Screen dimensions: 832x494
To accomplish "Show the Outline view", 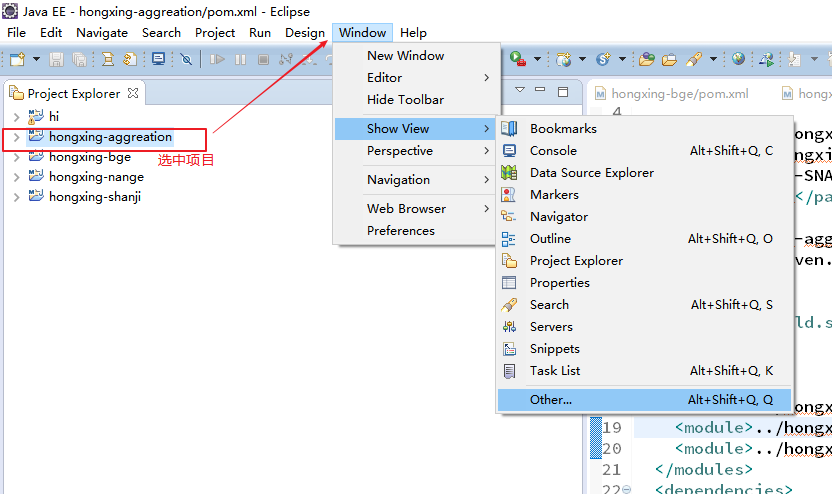I will pyautogui.click(x=644, y=239).
